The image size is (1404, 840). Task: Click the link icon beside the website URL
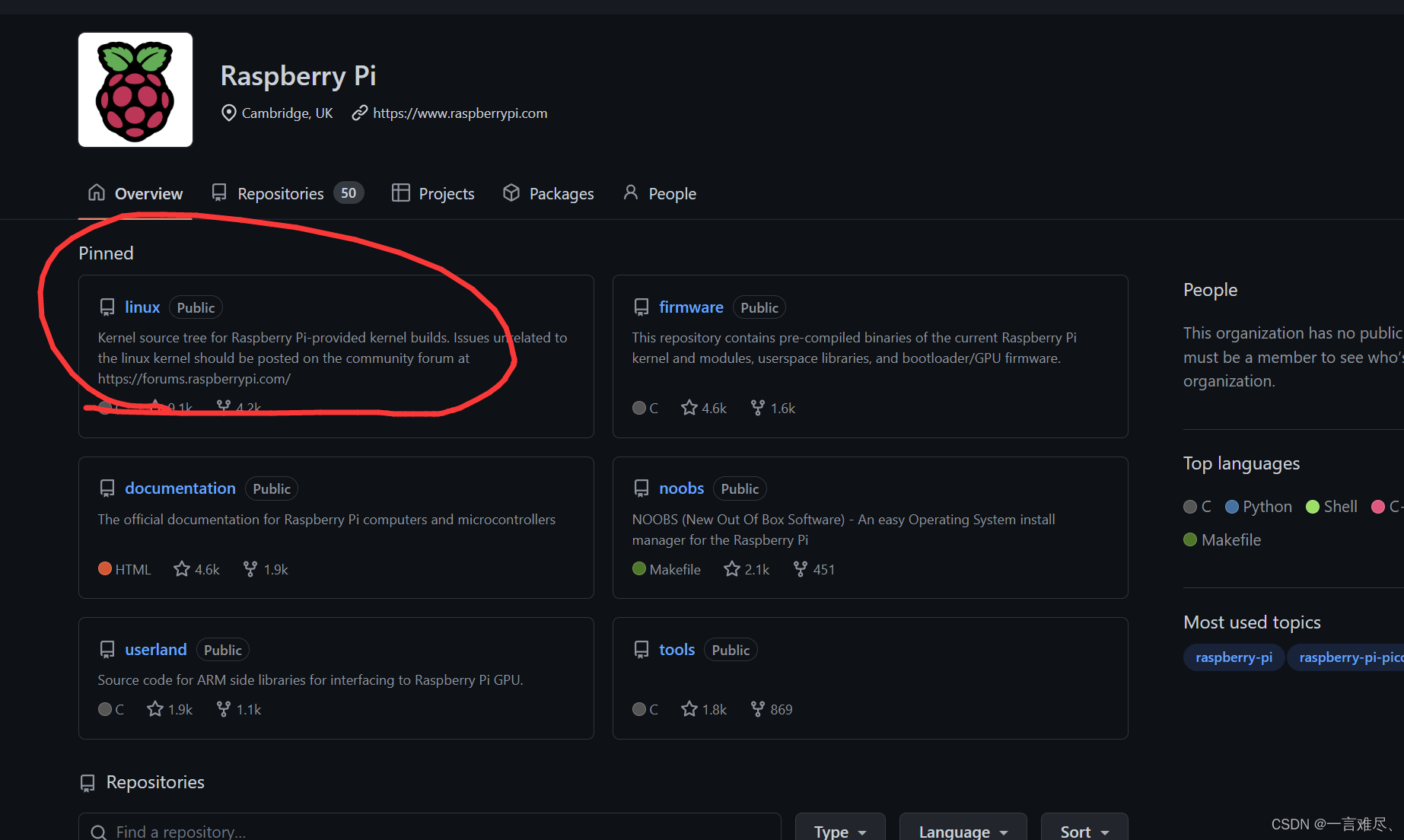360,113
